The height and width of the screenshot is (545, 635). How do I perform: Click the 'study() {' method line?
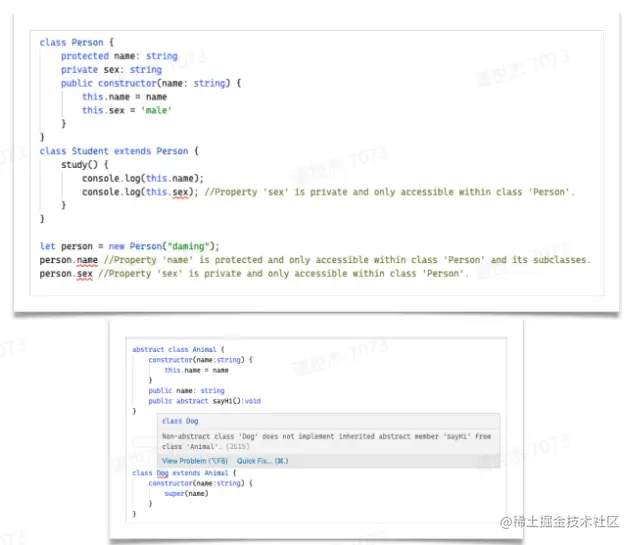coord(85,164)
